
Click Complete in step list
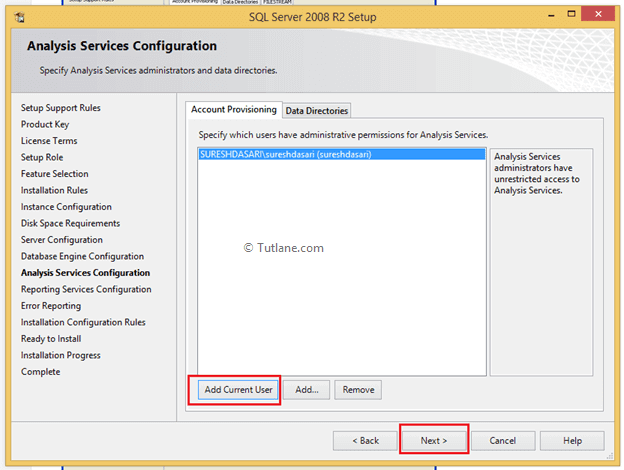(x=41, y=372)
